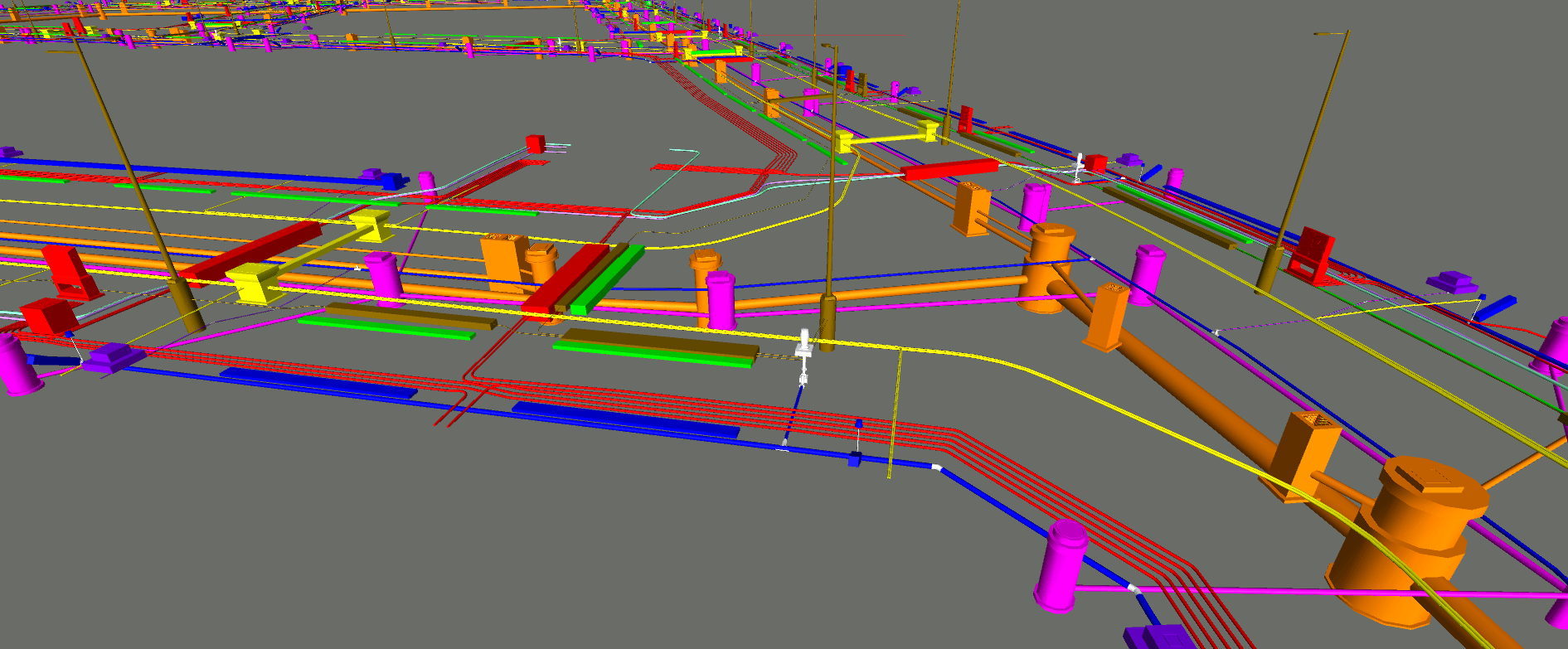The image size is (1568, 649).
Task: Pick the orange box leaning on the diagonal orange pipe
Action: 1106,317
